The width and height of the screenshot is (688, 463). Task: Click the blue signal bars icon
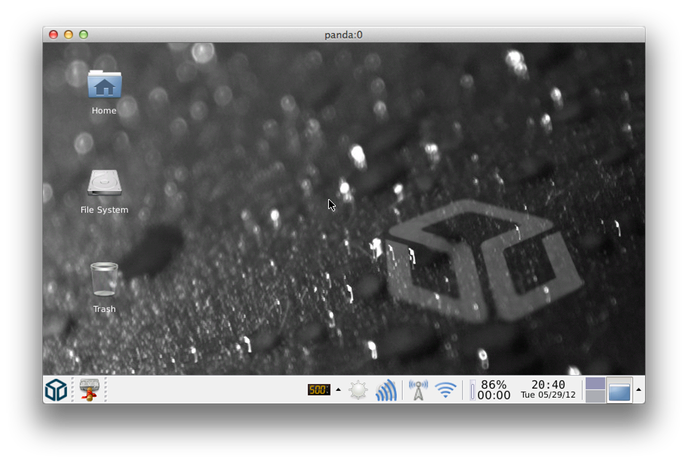[386, 390]
